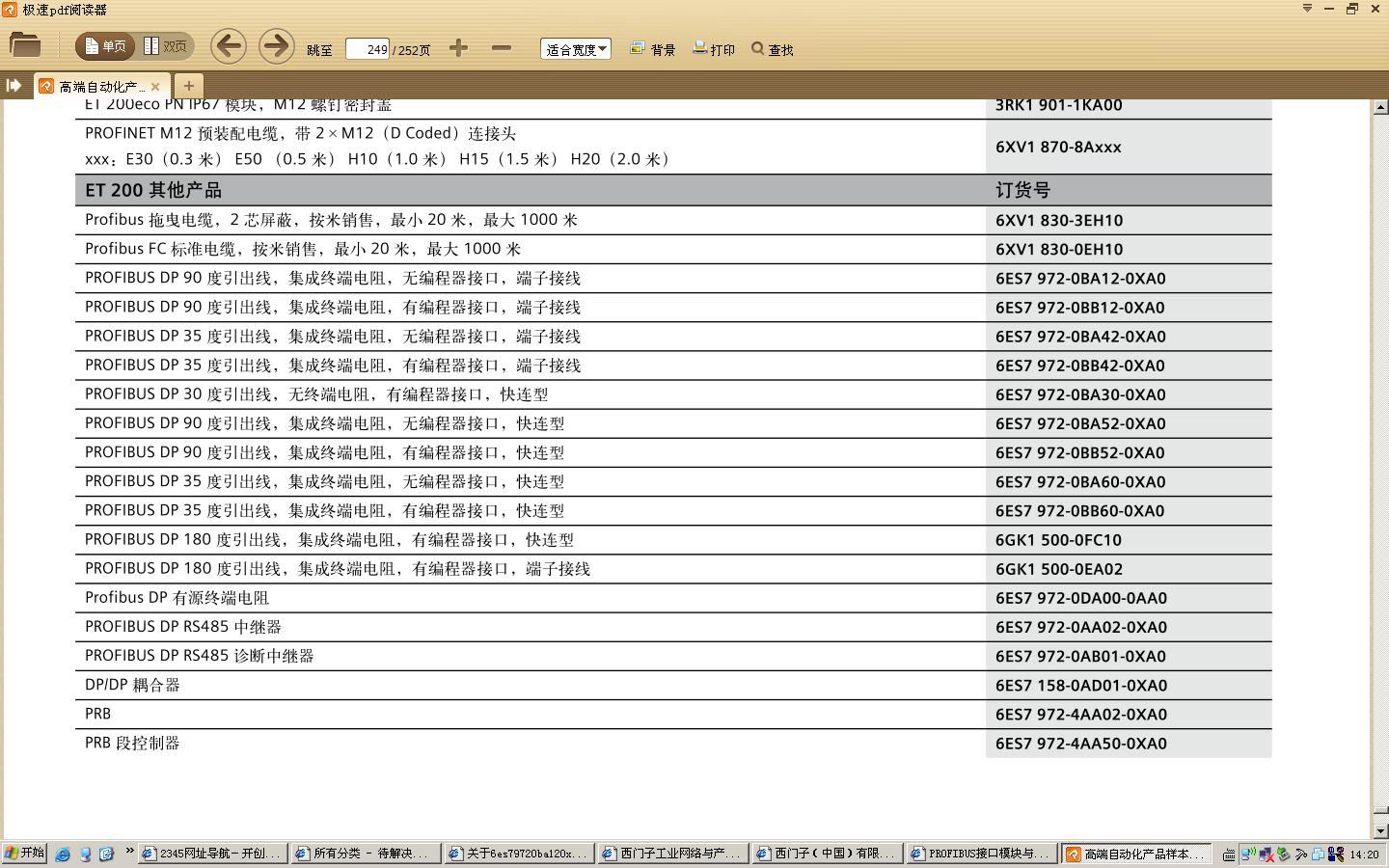
Task: Click the Profibus DP 有源终端电阻 row
Action: click(177, 598)
